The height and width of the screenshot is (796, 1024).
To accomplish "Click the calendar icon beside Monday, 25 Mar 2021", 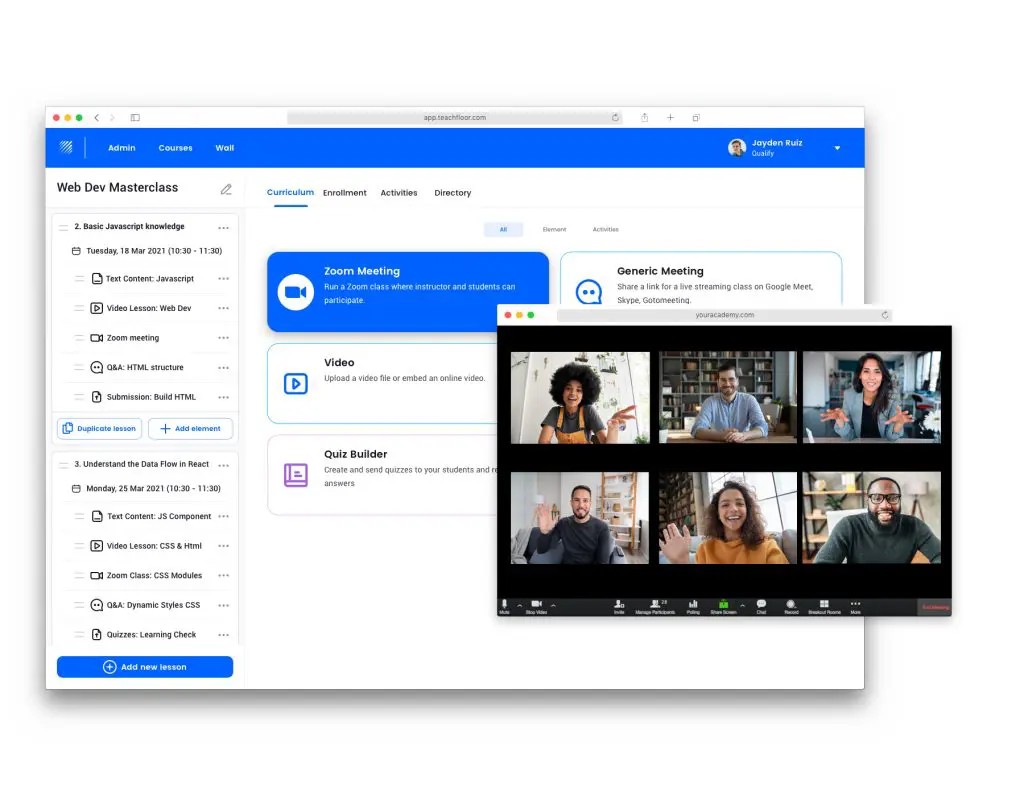I will pos(76,488).
